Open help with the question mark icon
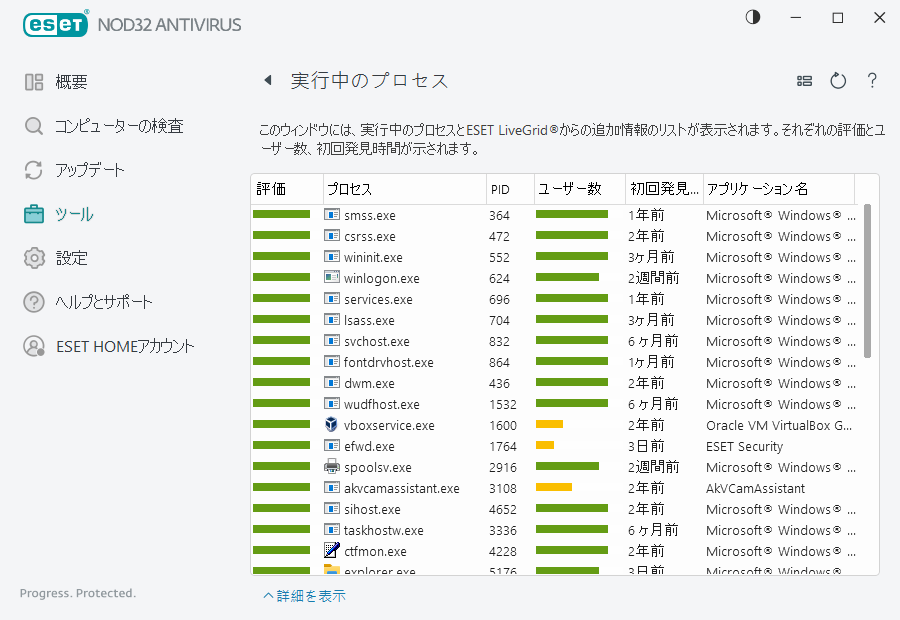The image size is (900, 620). coord(872,81)
